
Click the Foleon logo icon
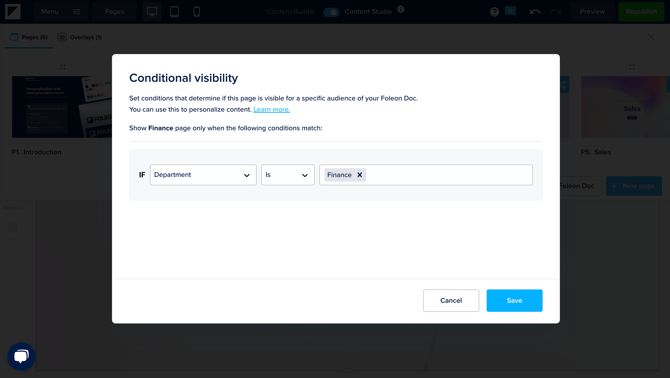[13, 12]
